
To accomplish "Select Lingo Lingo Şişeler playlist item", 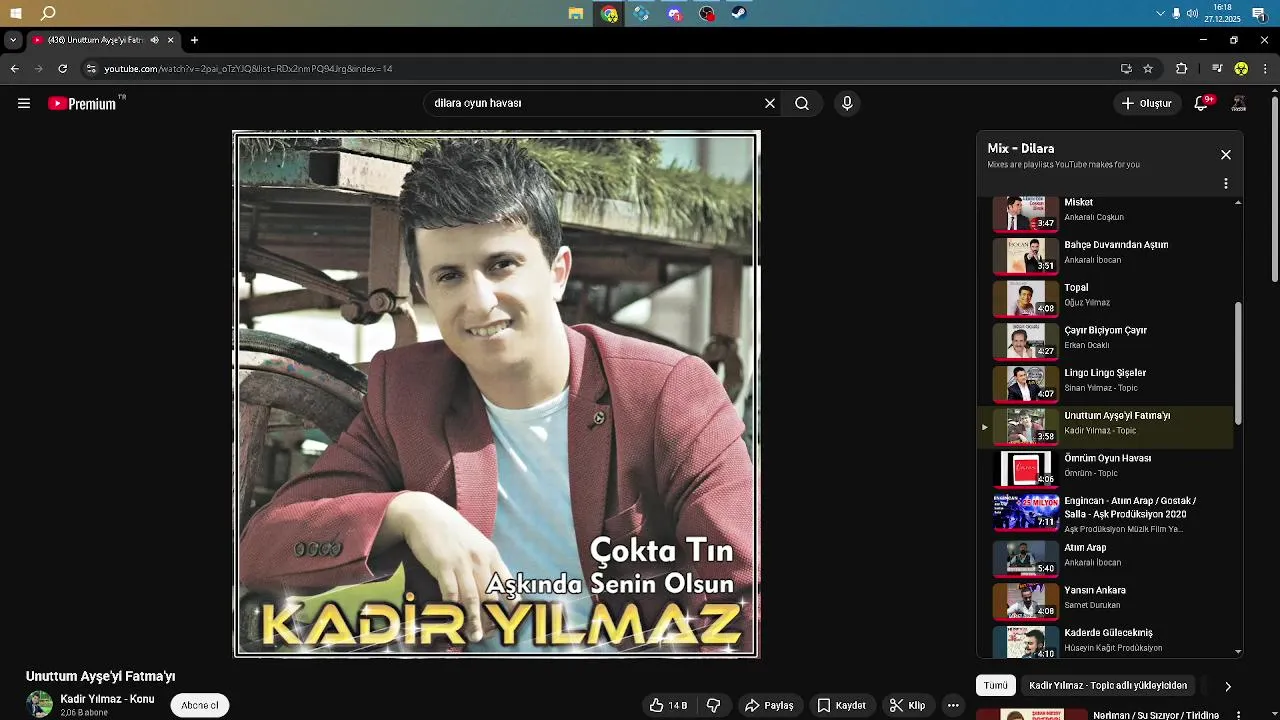I will click(1105, 383).
